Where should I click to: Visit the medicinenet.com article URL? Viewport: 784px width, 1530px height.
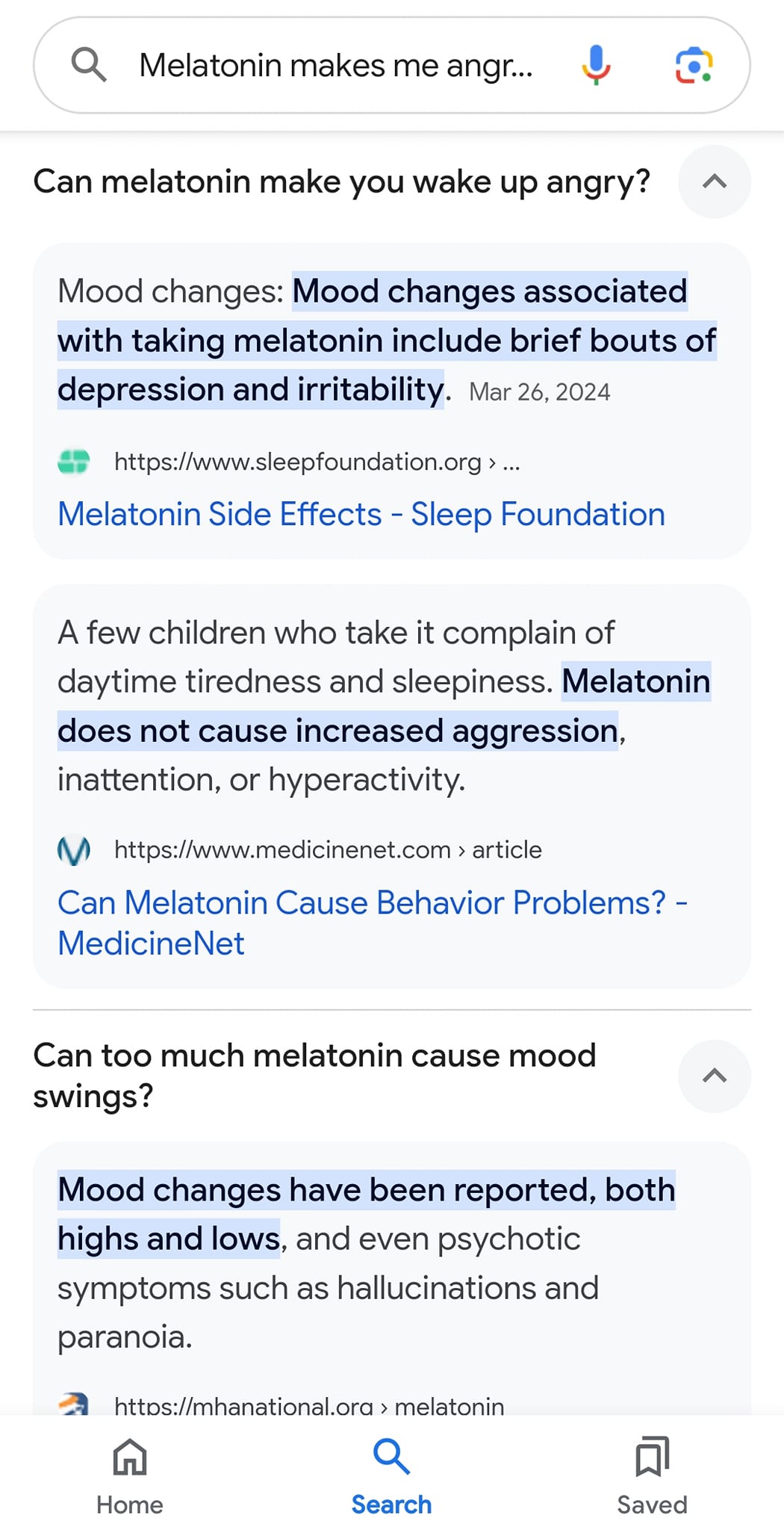pos(328,849)
